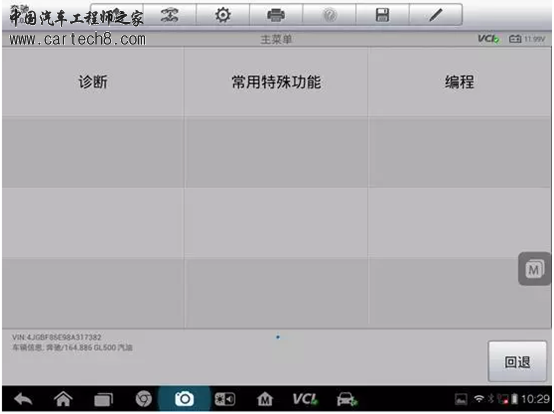Viewport: 554px width, 414px height.
Task: Select the 常用特殊功能 menu tile
Action: pos(276,82)
